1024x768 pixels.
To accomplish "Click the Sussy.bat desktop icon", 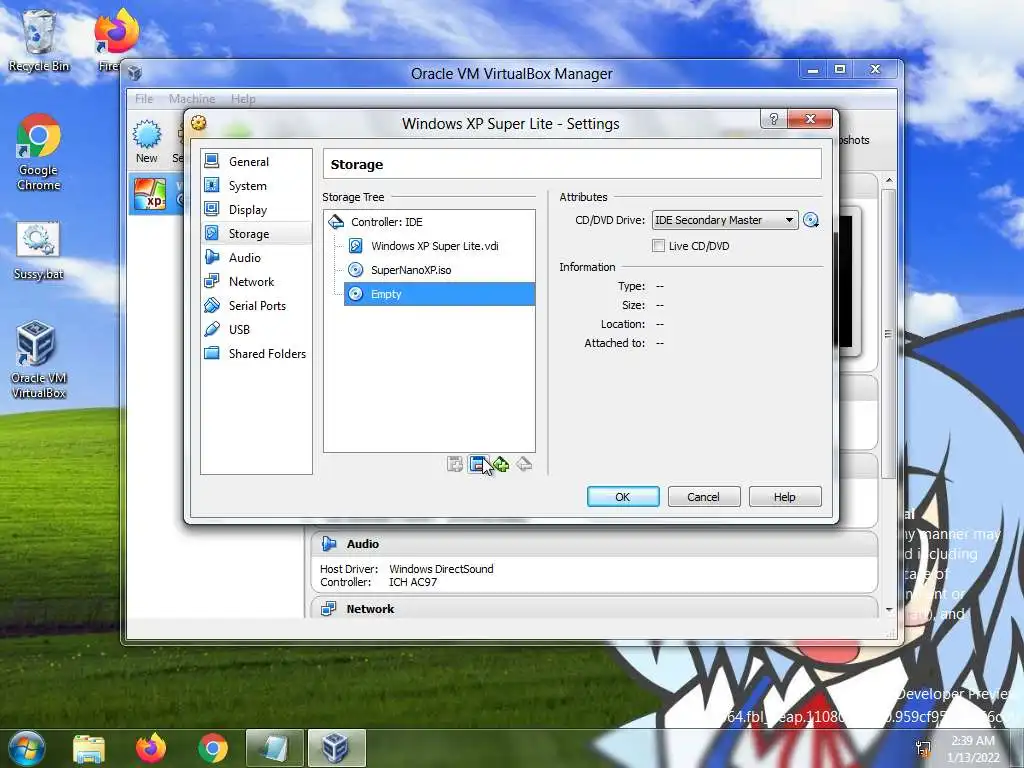I will pyautogui.click(x=39, y=251).
